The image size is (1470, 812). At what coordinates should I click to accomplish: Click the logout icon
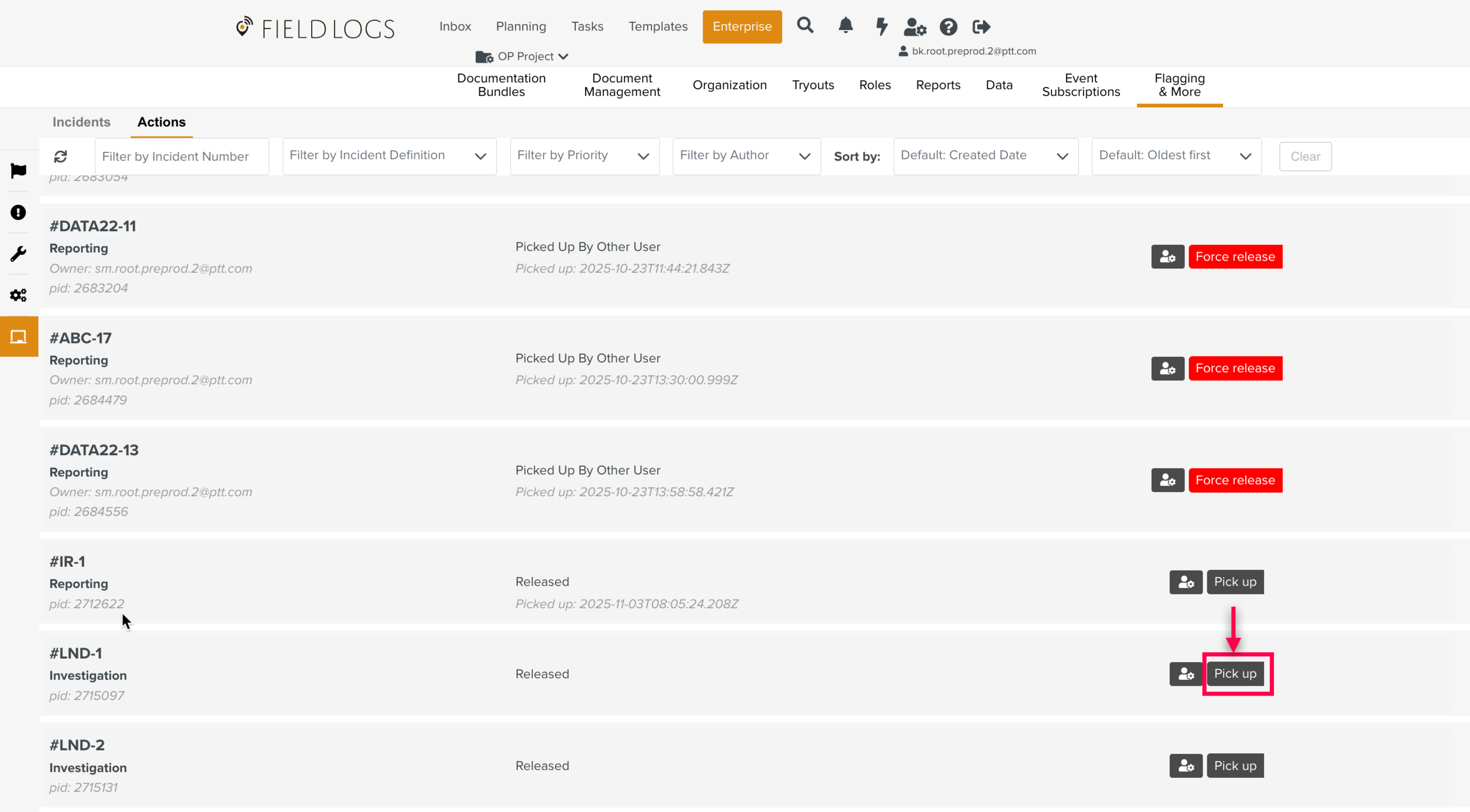tap(981, 26)
